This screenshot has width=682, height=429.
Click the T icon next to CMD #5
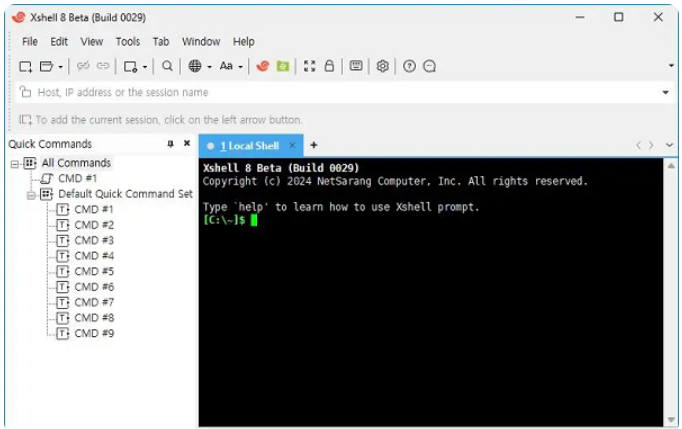(x=63, y=271)
